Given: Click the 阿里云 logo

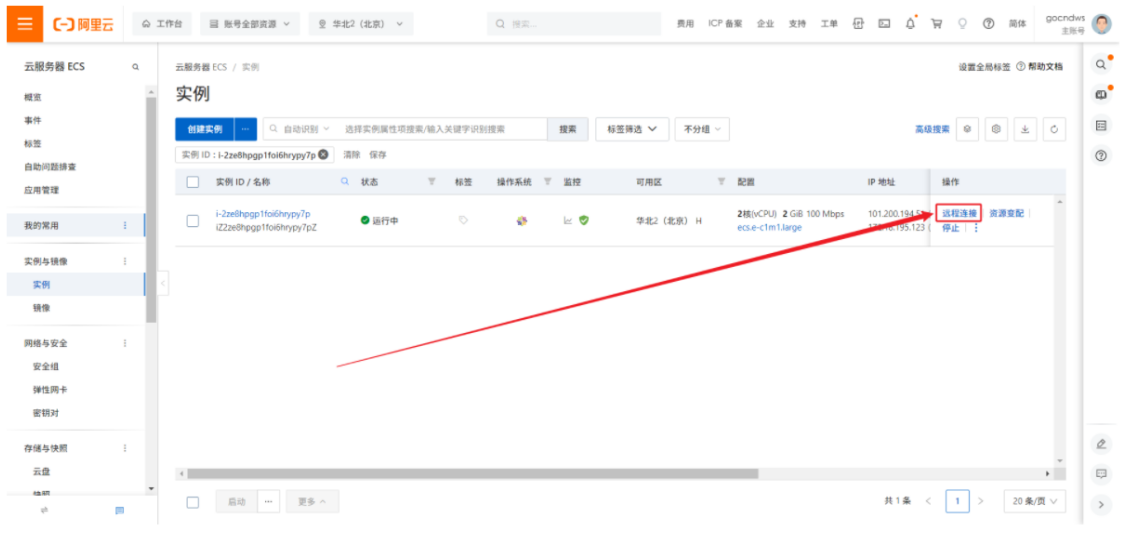Looking at the screenshot, I should point(84,24).
